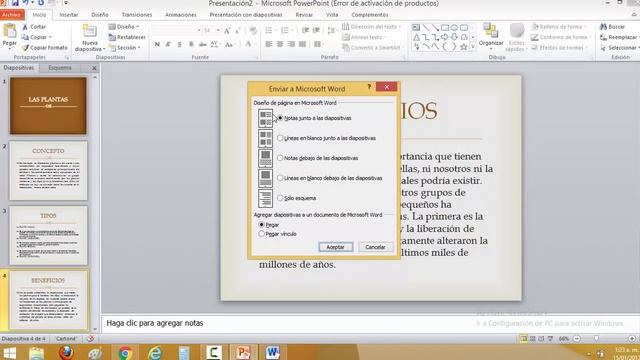Click Restablecer slide button
The image size is (640, 360).
click(127, 37)
